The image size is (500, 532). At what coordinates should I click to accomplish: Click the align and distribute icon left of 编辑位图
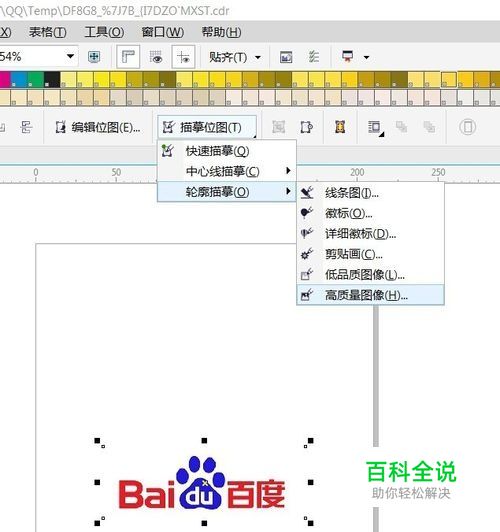pos(26,128)
